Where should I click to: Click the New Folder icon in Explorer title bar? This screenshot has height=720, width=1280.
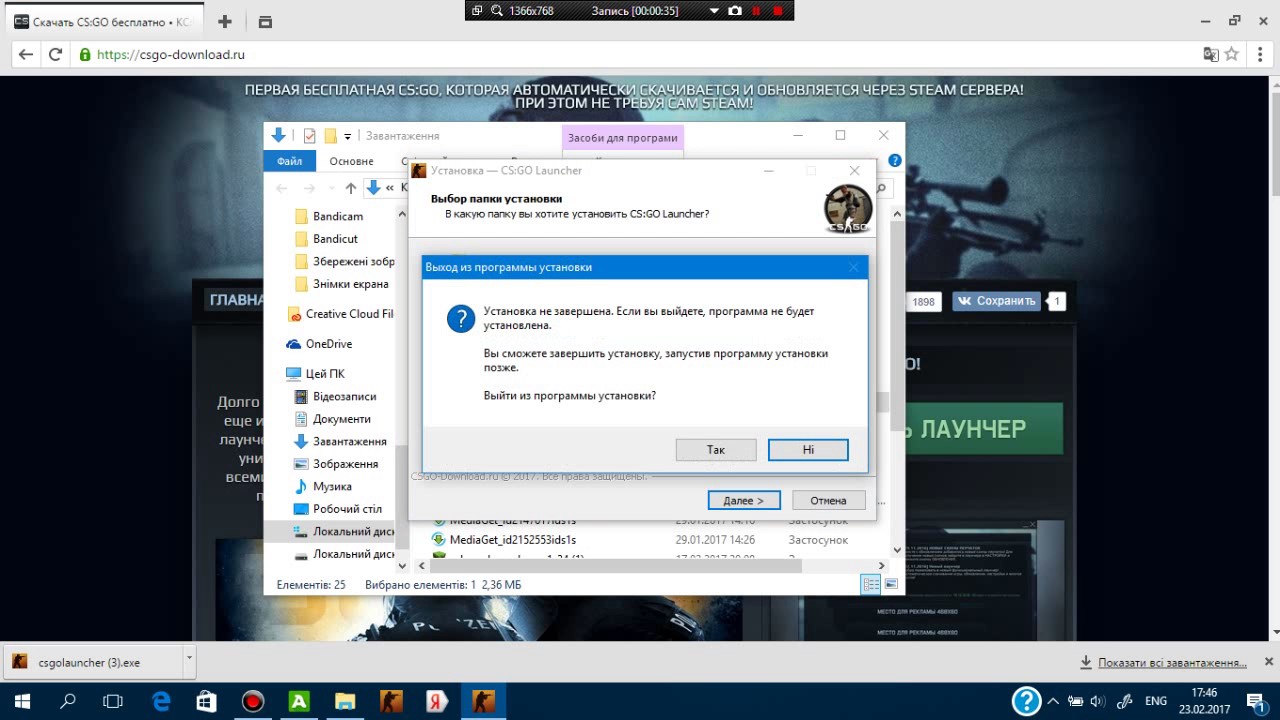pyautogui.click(x=330, y=136)
